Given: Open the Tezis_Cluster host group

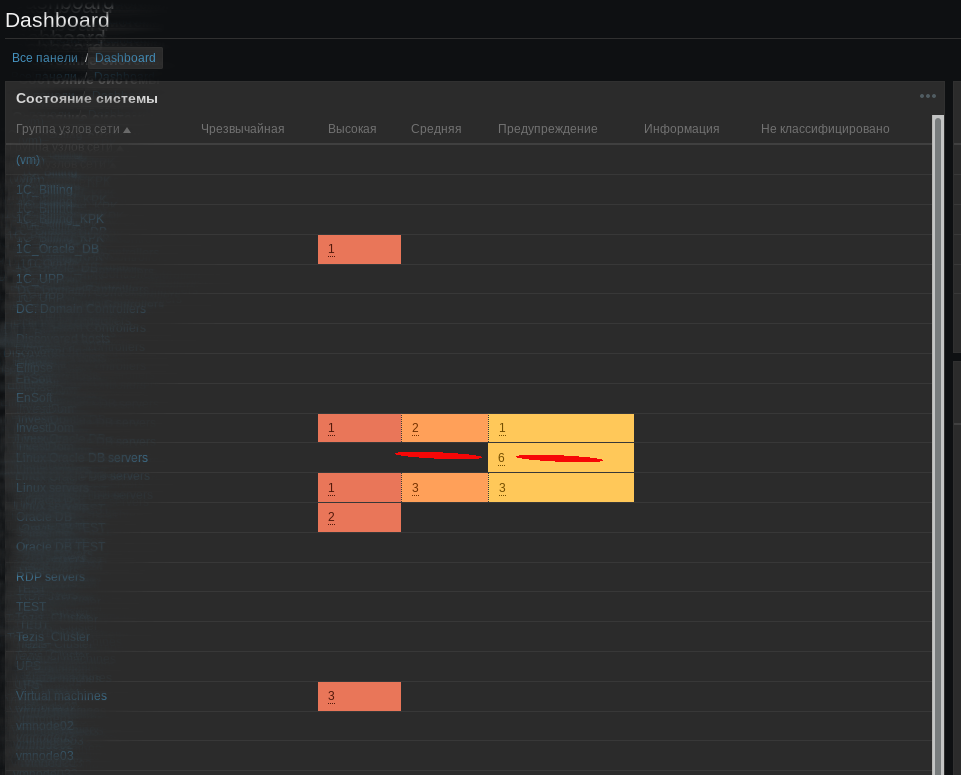Looking at the screenshot, I should click(x=53, y=637).
